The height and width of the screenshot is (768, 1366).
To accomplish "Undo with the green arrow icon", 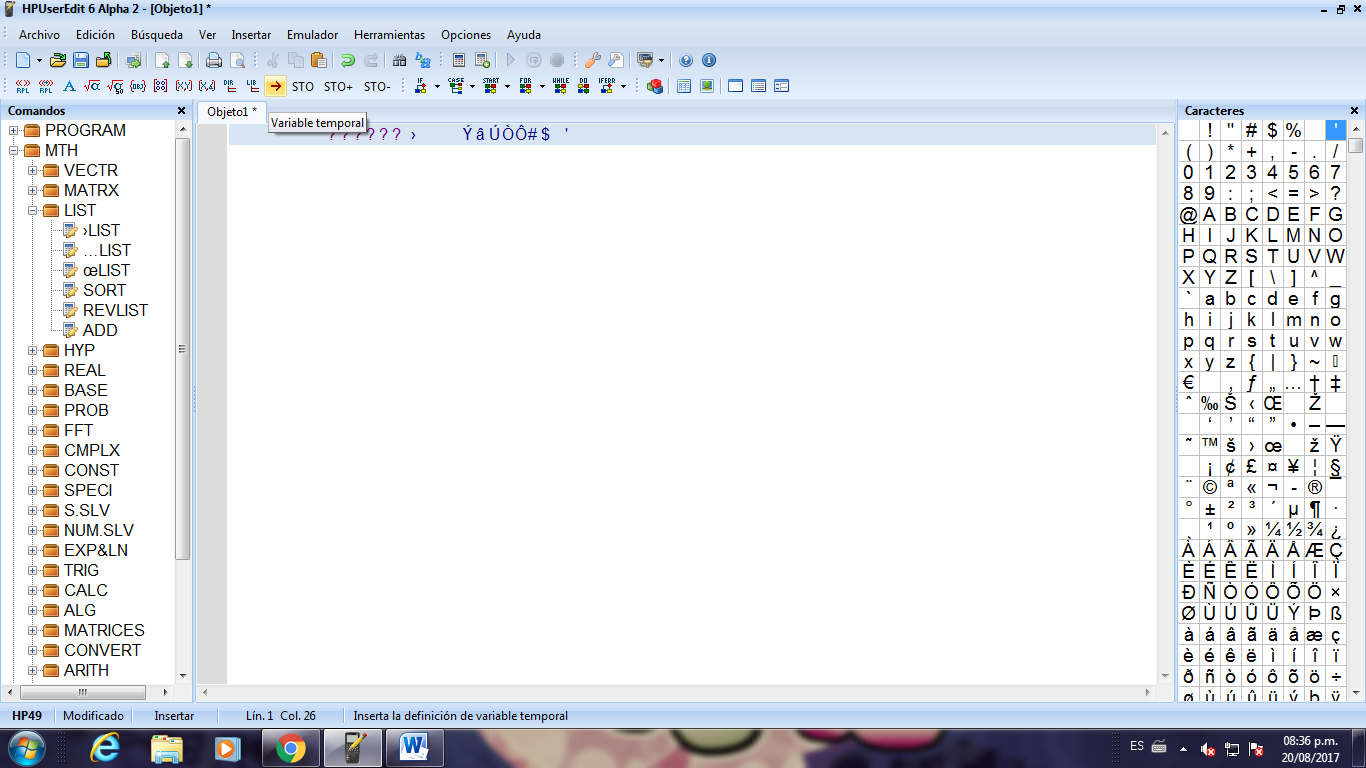I will [x=347, y=60].
